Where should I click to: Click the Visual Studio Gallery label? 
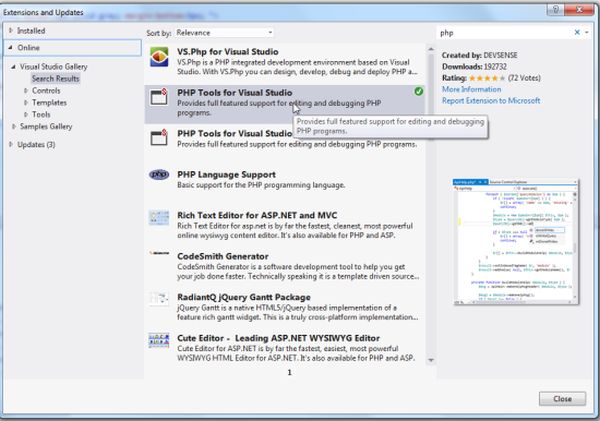click(54, 67)
